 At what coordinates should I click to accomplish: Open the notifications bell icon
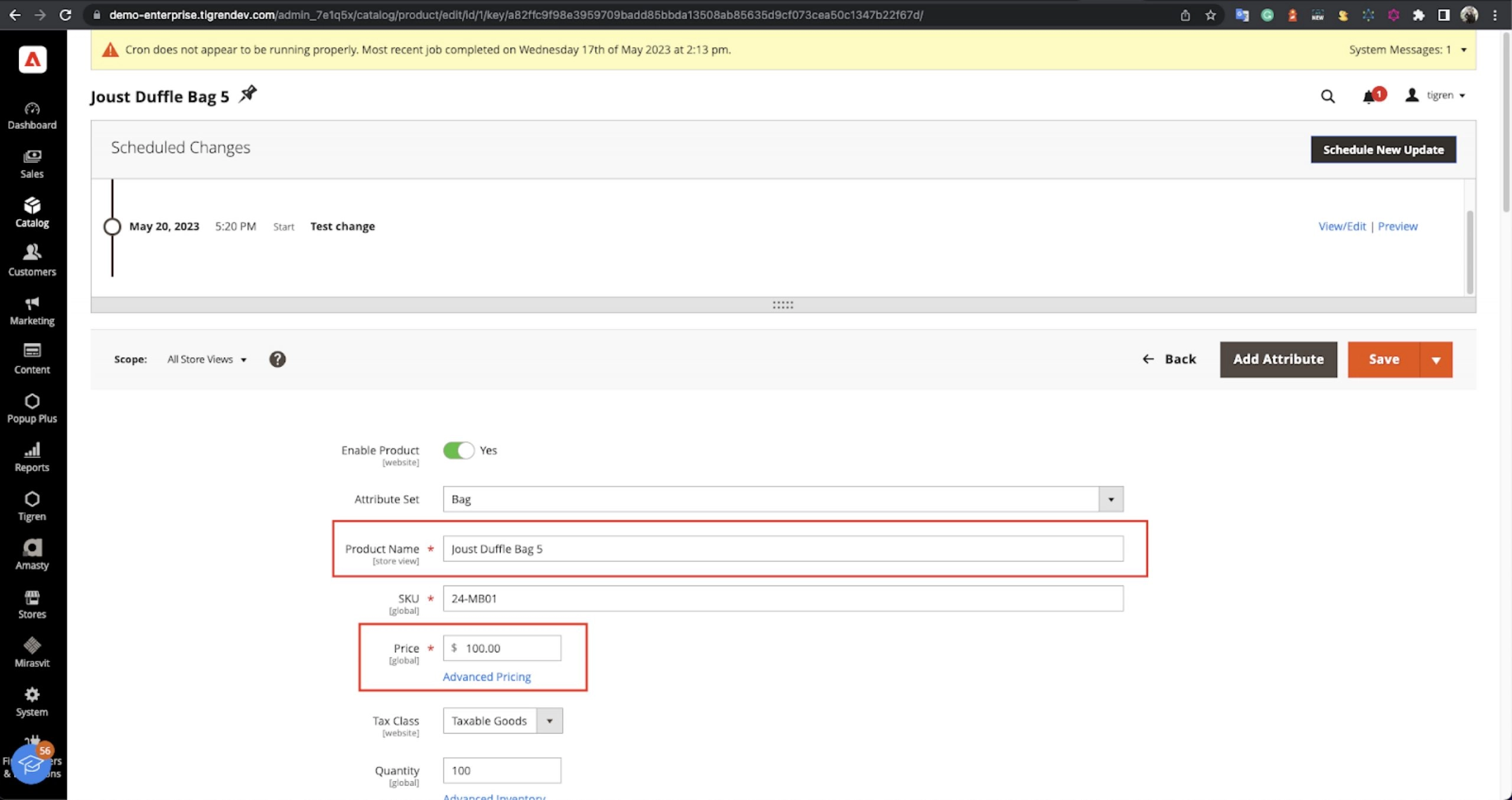pyautogui.click(x=1370, y=95)
